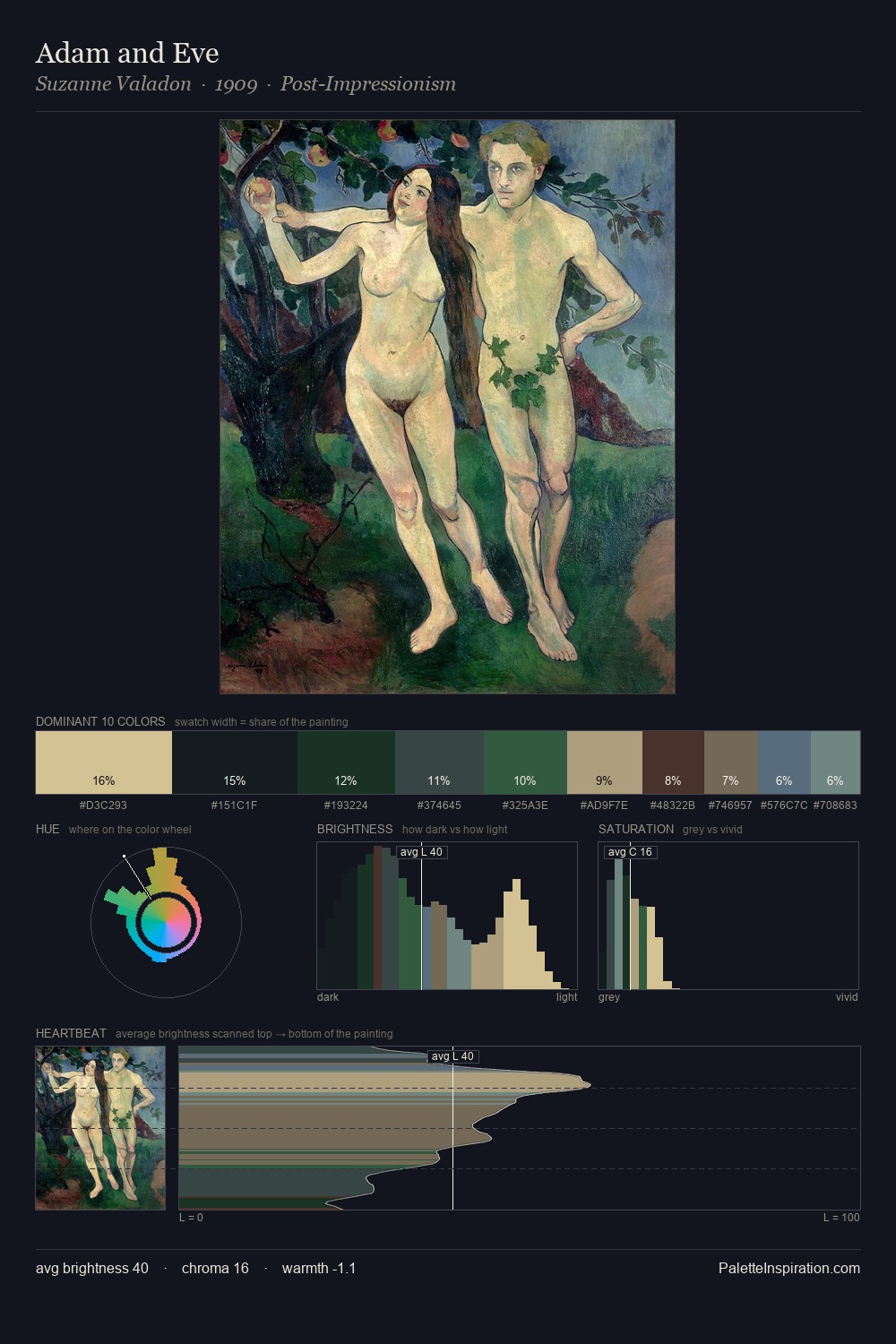This screenshot has height=1344, width=896.
Task: Pick the #193224 dark green swatch
Action: (346, 762)
